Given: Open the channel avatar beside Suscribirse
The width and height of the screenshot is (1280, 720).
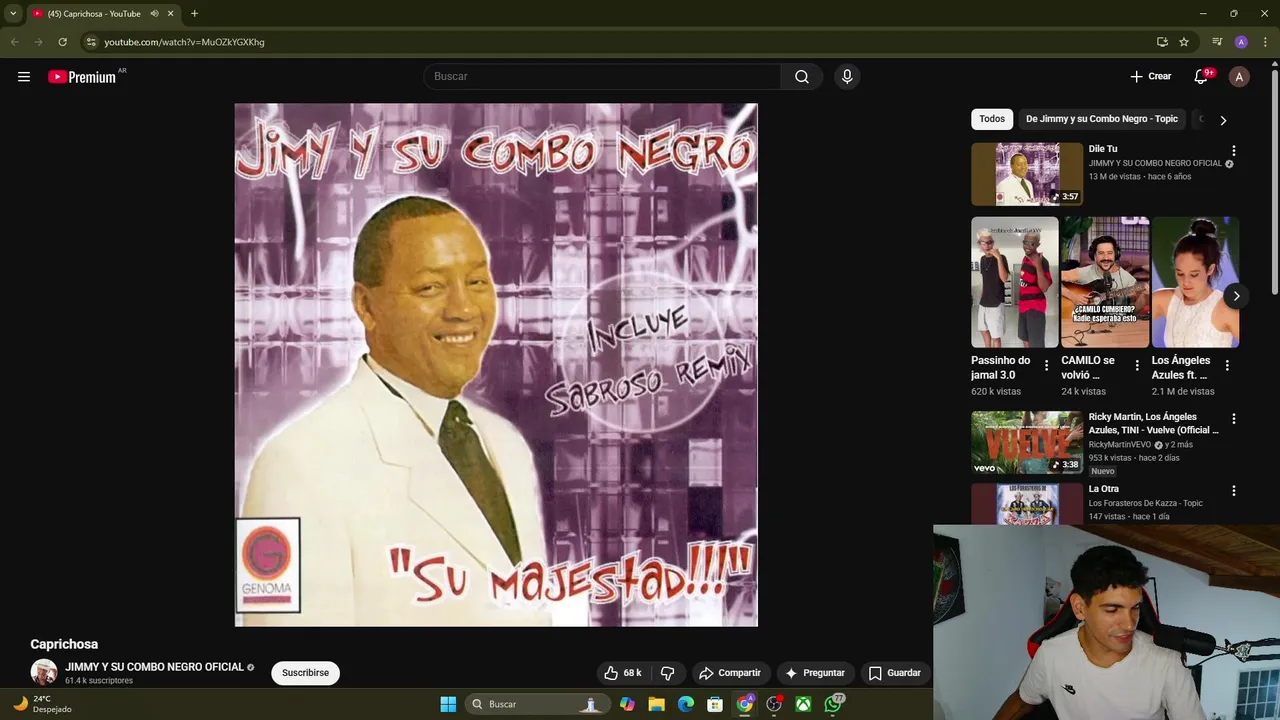Looking at the screenshot, I should pyautogui.click(x=44, y=673).
